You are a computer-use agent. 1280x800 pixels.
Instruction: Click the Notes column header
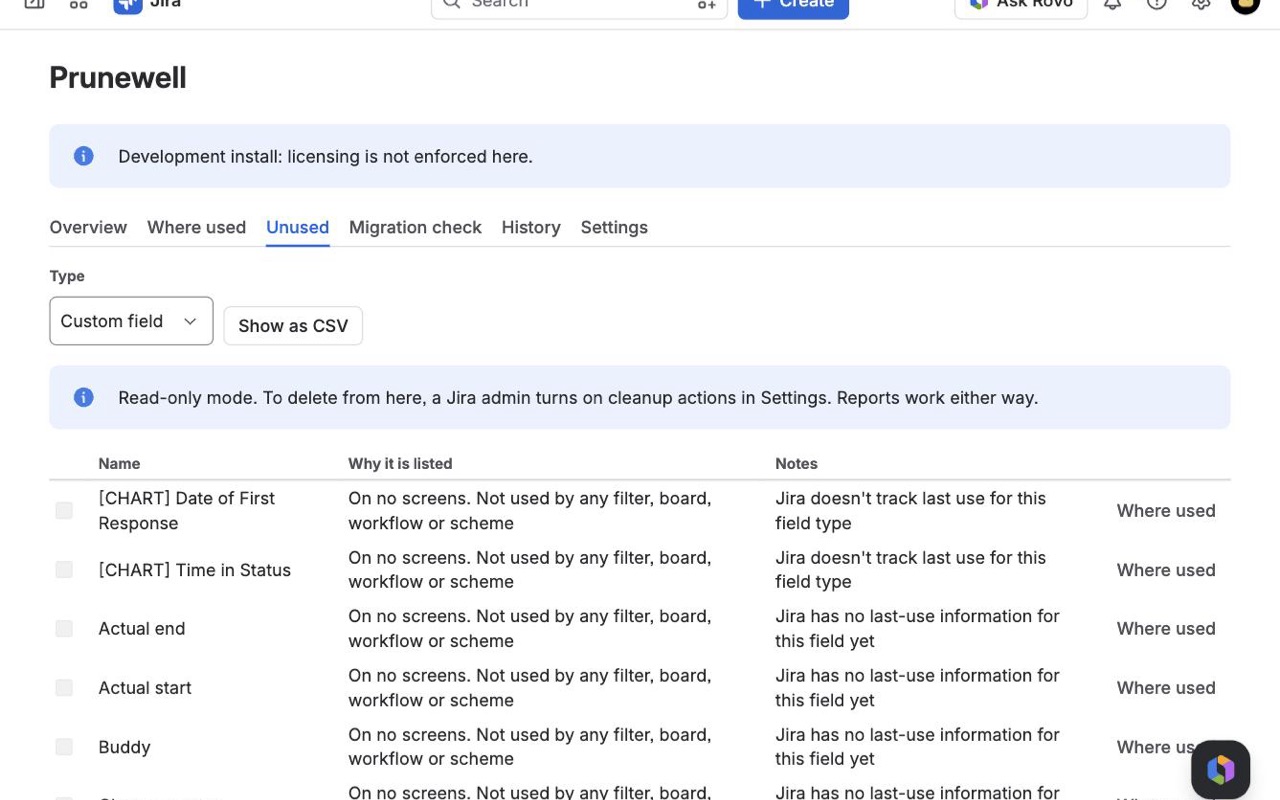click(x=796, y=464)
